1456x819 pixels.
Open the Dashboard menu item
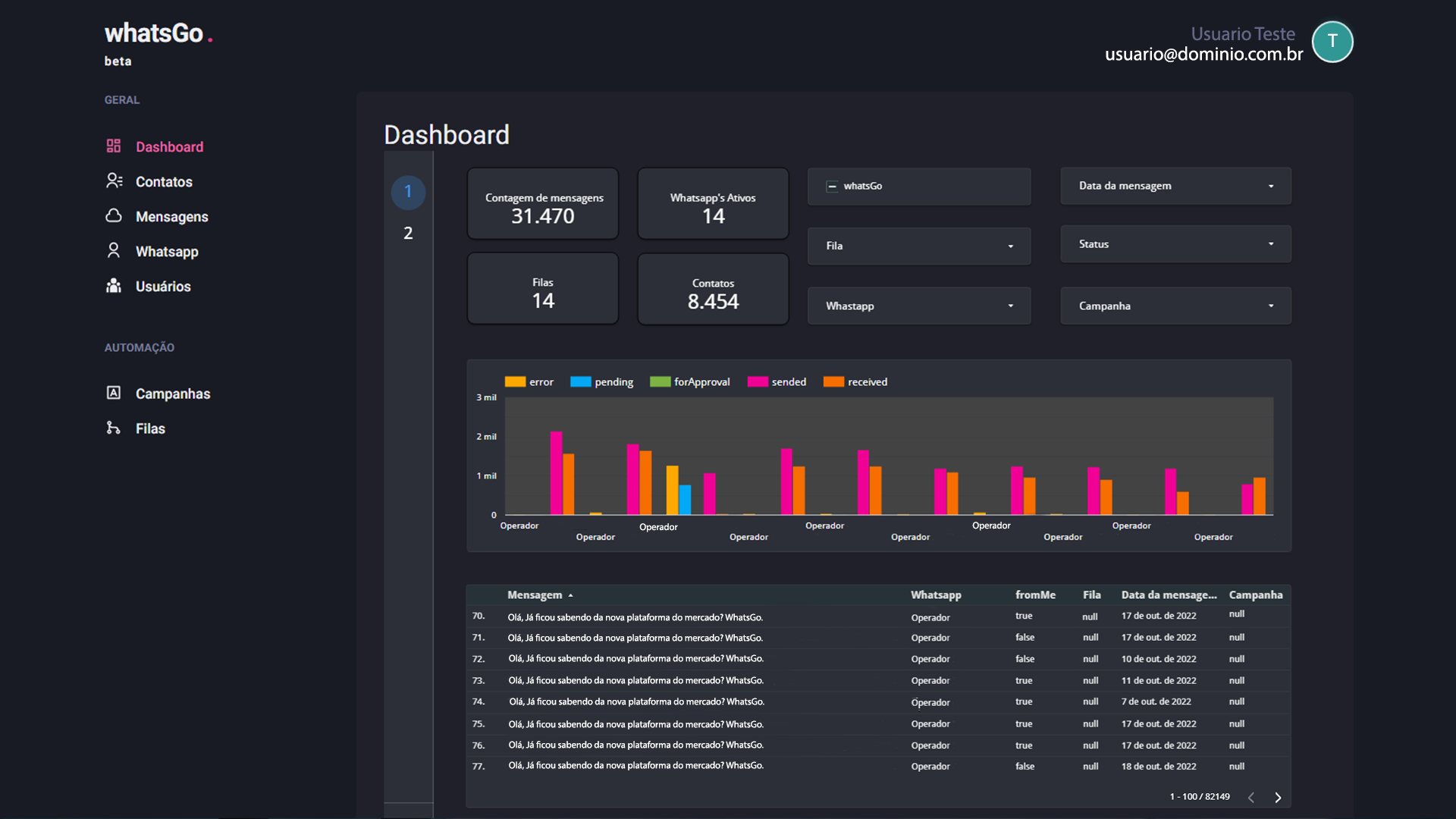click(169, 146)
